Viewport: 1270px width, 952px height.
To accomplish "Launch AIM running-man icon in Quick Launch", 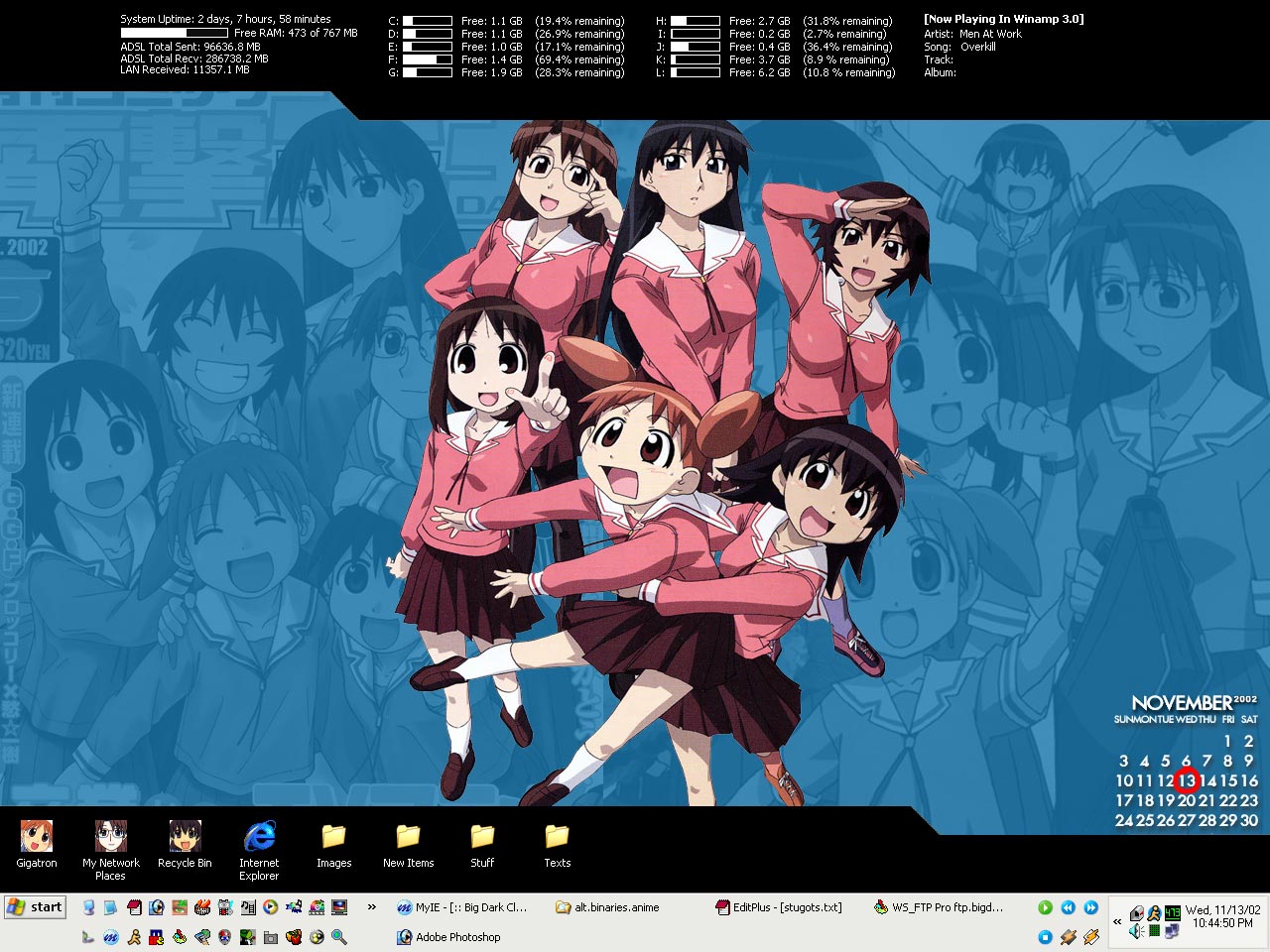I will tap(134, 937).
